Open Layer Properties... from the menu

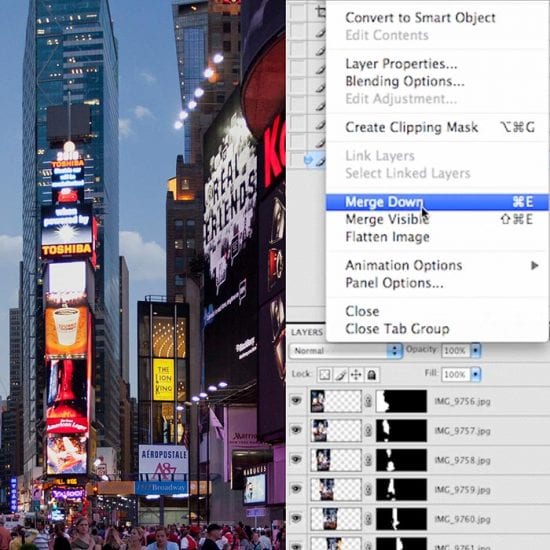coord(401,64)
